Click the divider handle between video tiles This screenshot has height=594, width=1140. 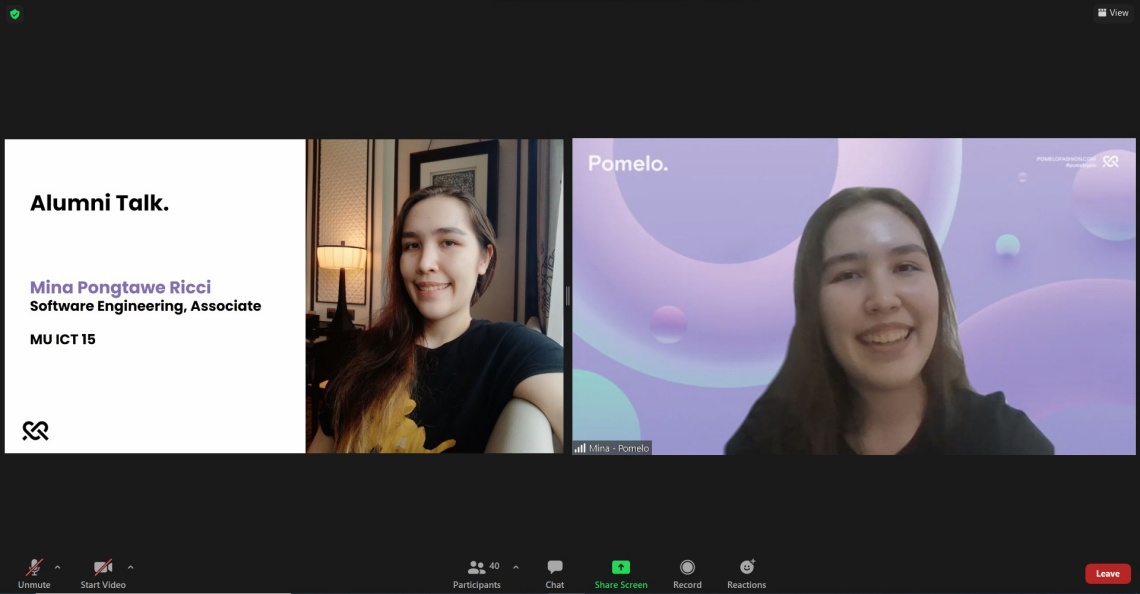click(568, 296)
